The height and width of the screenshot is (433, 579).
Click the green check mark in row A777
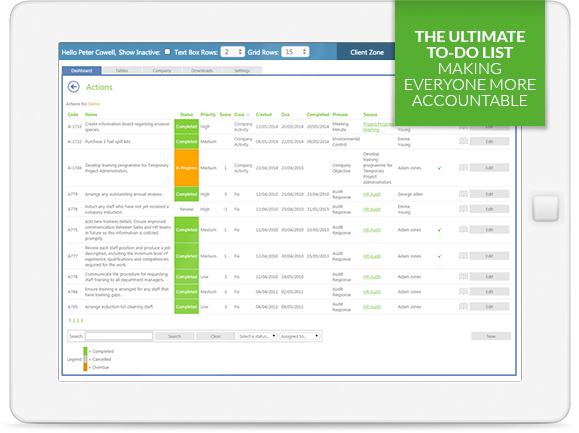coord(440,256)
